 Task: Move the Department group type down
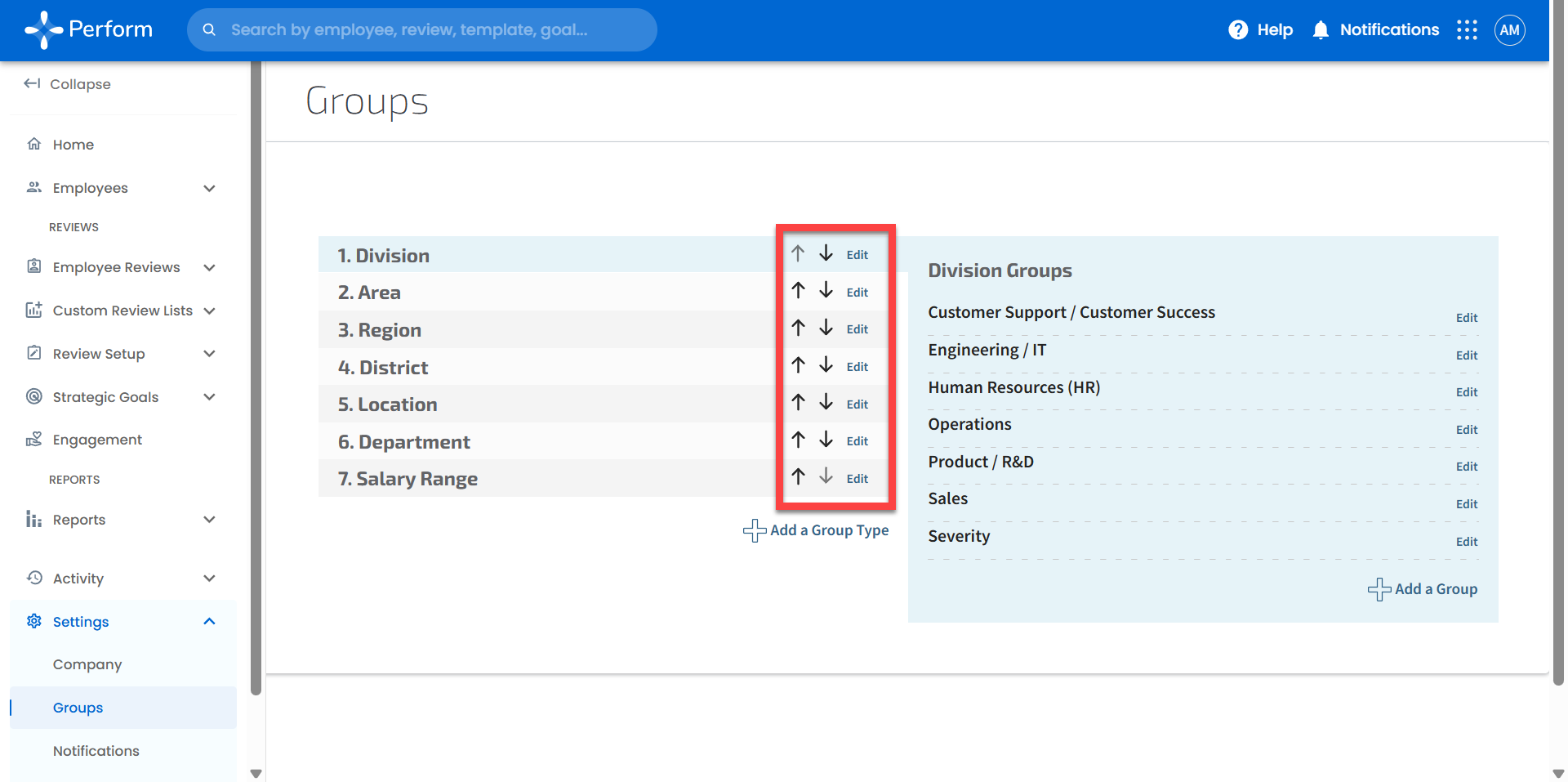point(826,440)
